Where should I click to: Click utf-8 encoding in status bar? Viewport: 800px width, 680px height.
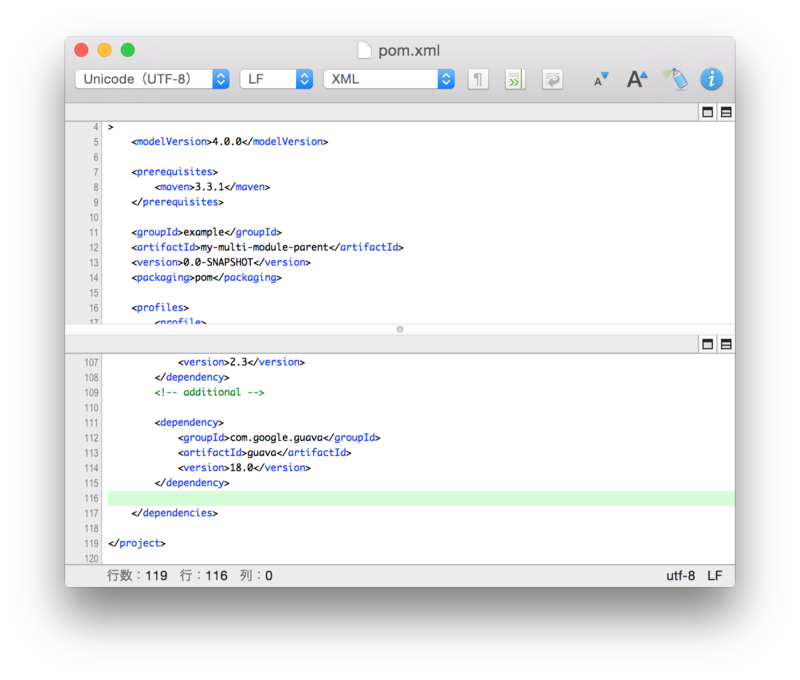[x=680, y=576]
